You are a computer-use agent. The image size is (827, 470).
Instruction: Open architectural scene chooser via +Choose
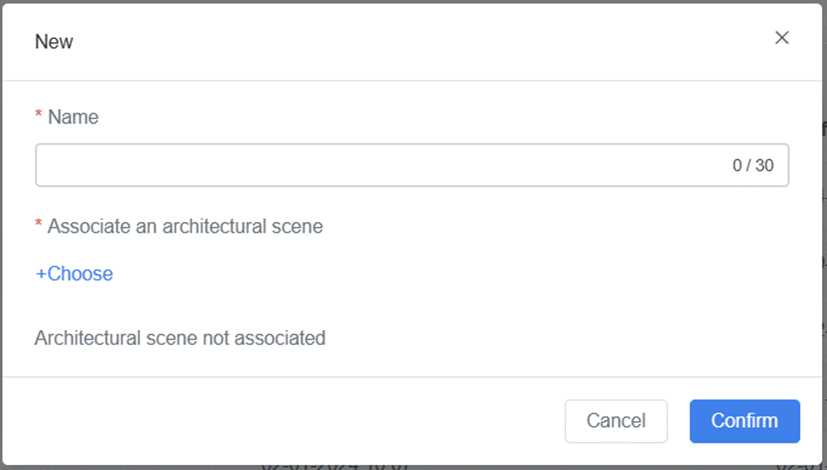pyautogui.click(x=74, y=274)
